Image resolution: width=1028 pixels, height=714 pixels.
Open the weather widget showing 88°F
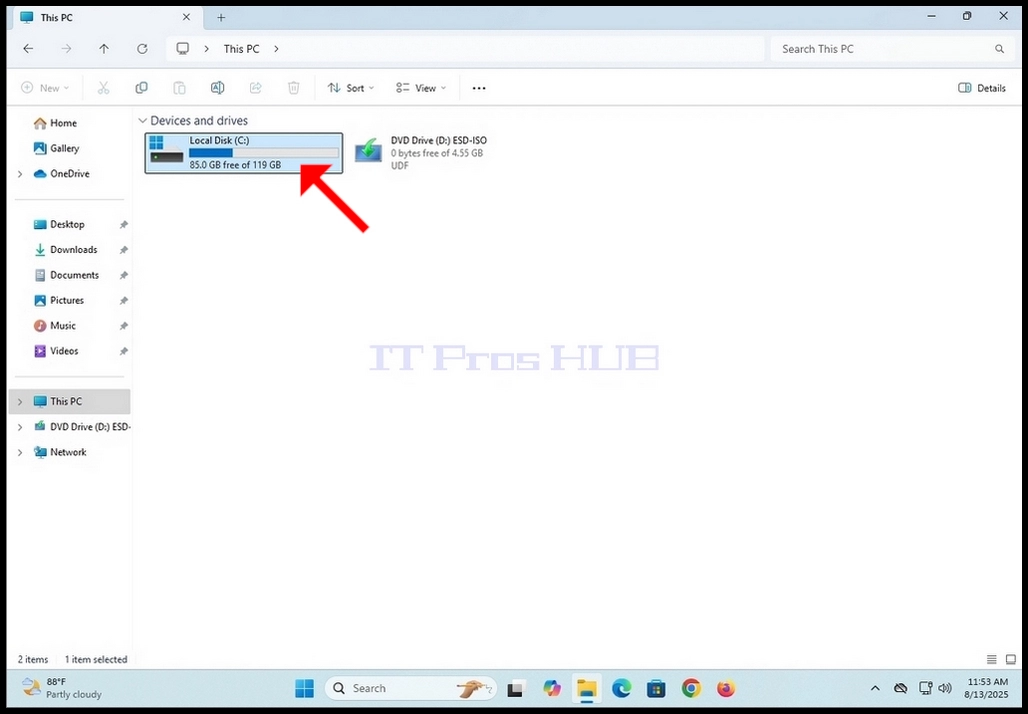tap(62, 688)
